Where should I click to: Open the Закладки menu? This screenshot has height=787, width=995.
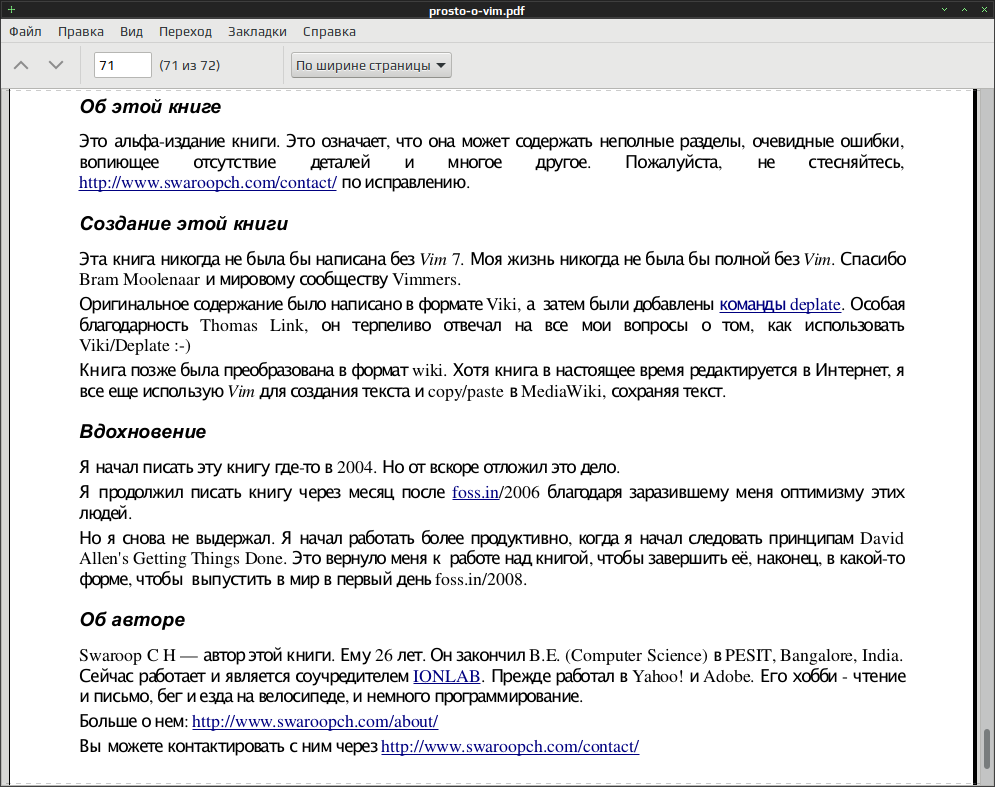257,32
